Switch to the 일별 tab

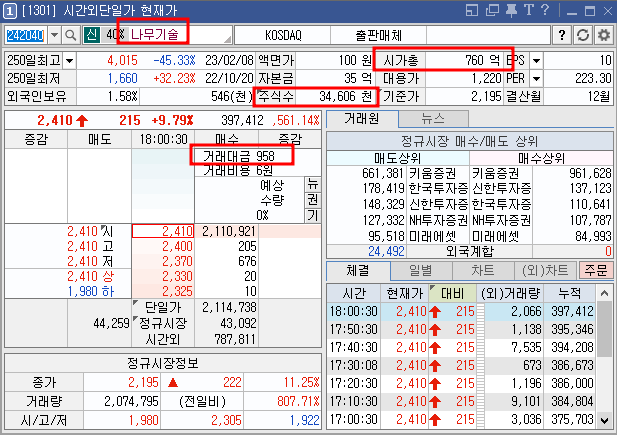point(421,270)
